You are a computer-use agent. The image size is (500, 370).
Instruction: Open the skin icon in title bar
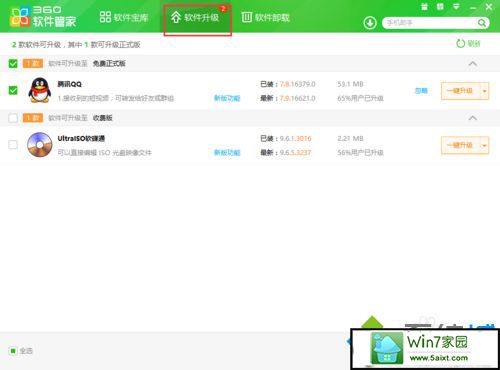pyautogui.click(x=440, y=7)
